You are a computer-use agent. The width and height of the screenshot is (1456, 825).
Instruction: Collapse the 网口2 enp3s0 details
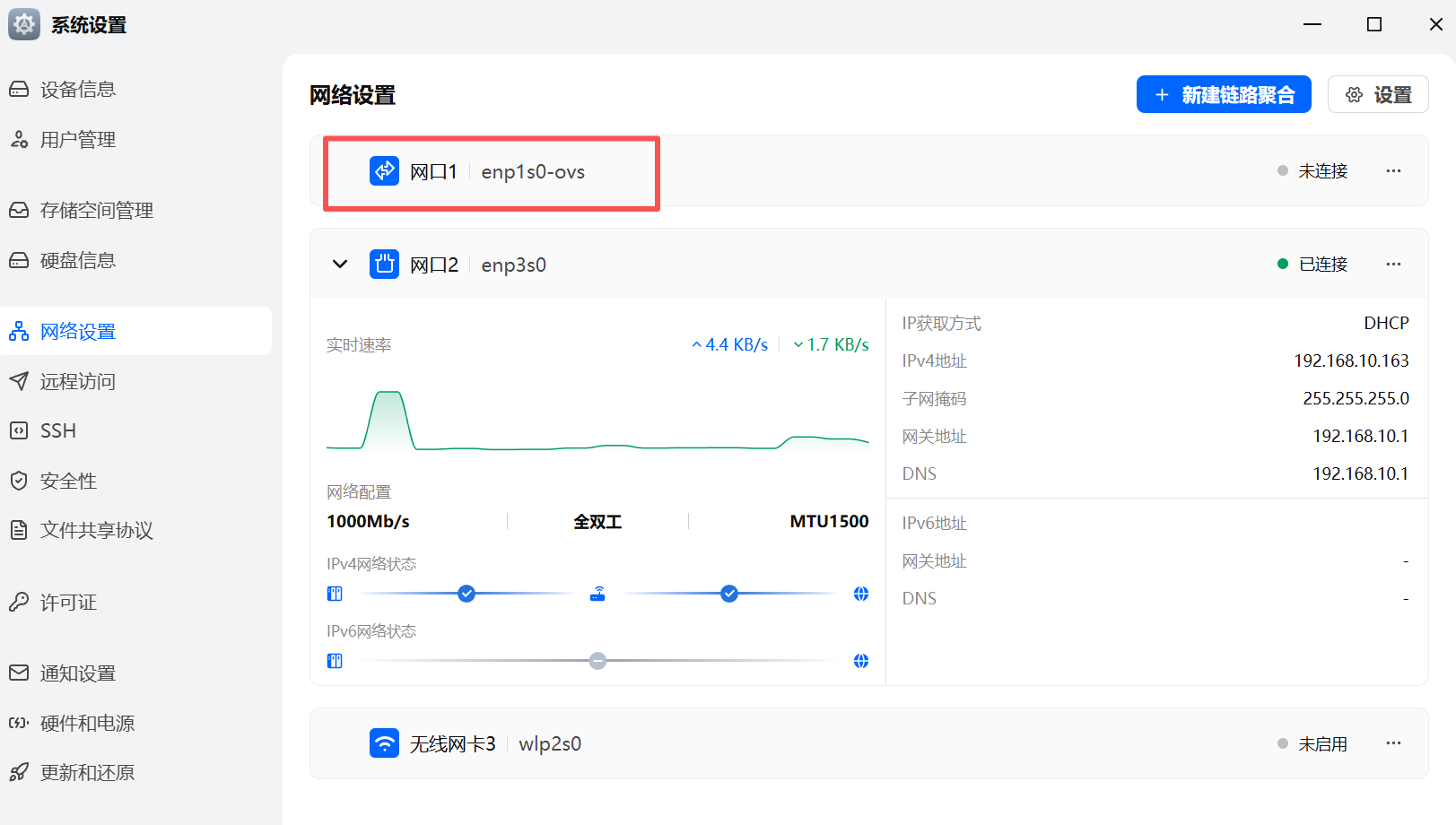340,264
